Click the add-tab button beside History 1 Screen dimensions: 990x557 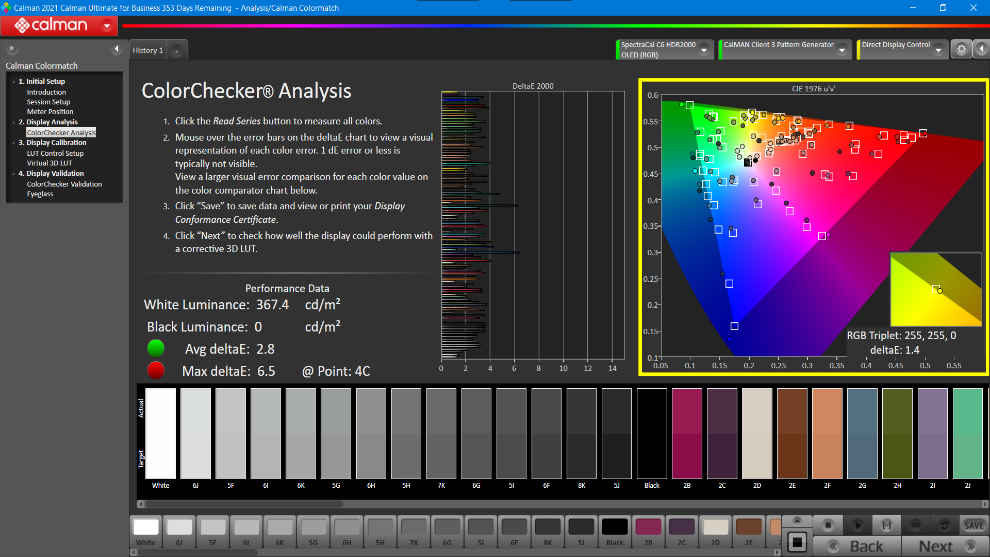coord(177,51)
